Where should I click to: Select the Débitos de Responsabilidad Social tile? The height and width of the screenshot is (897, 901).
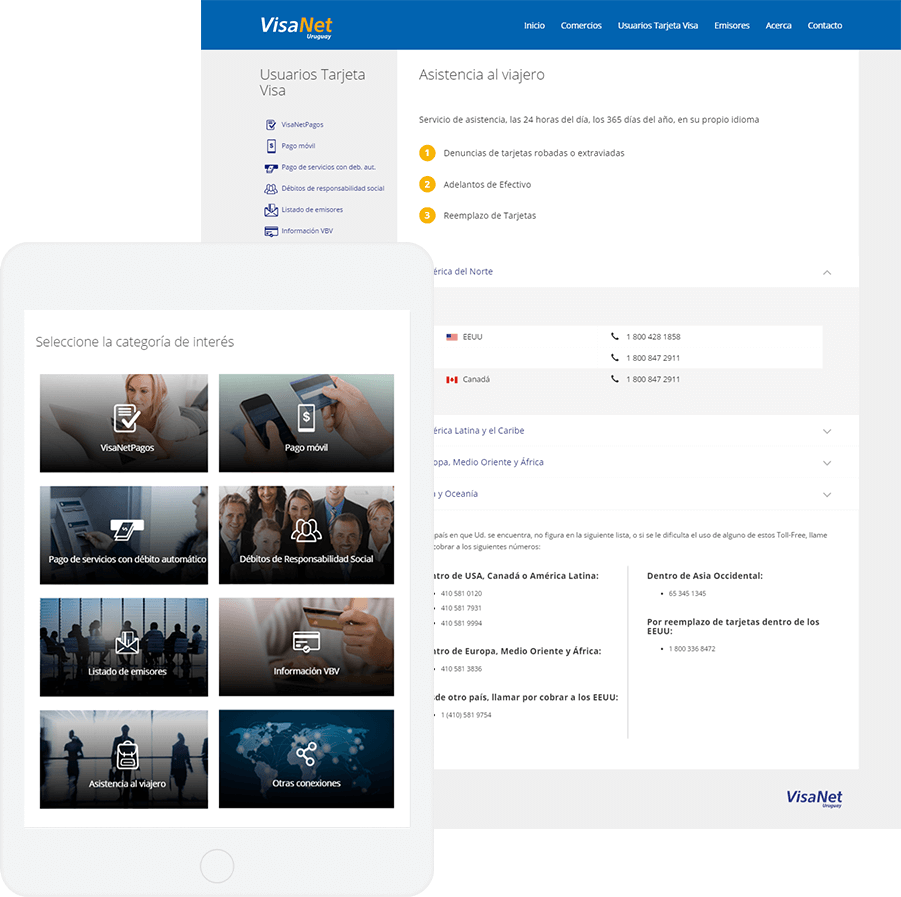pyautogui.click(x=306, y=534)
